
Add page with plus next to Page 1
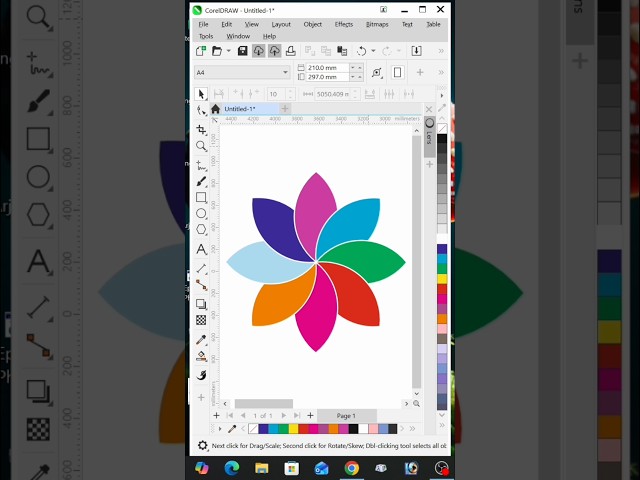310,416
